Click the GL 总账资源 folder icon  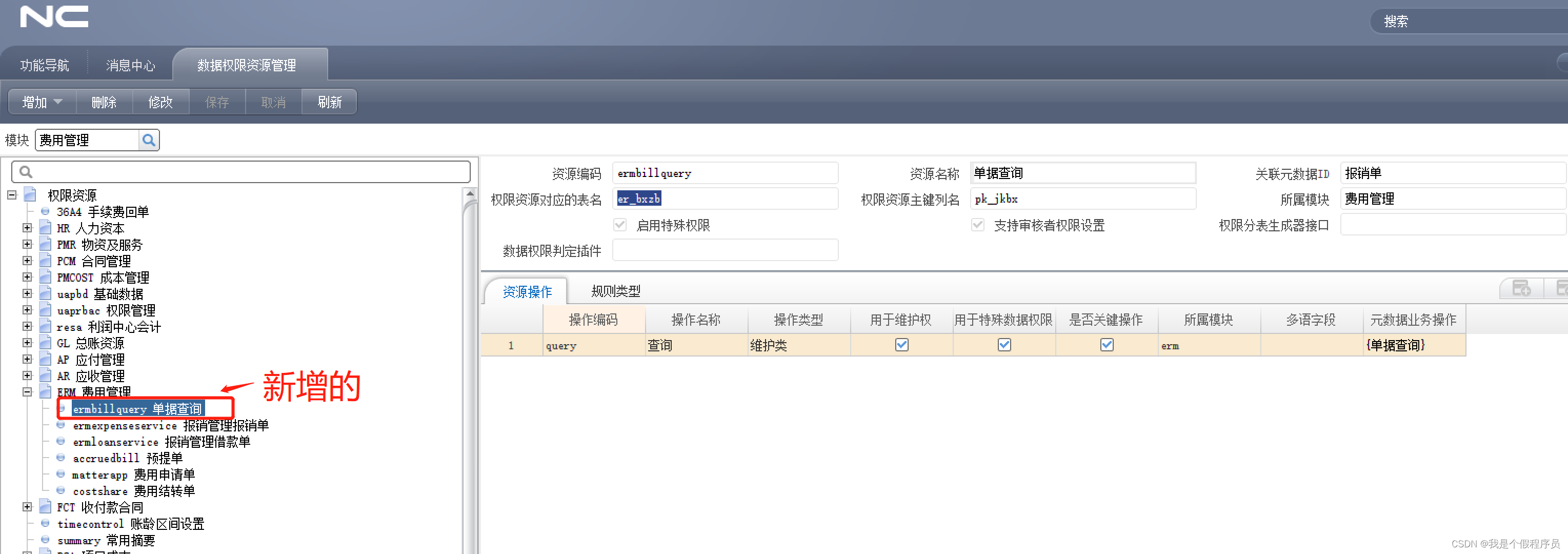click(x=45, y=343)
